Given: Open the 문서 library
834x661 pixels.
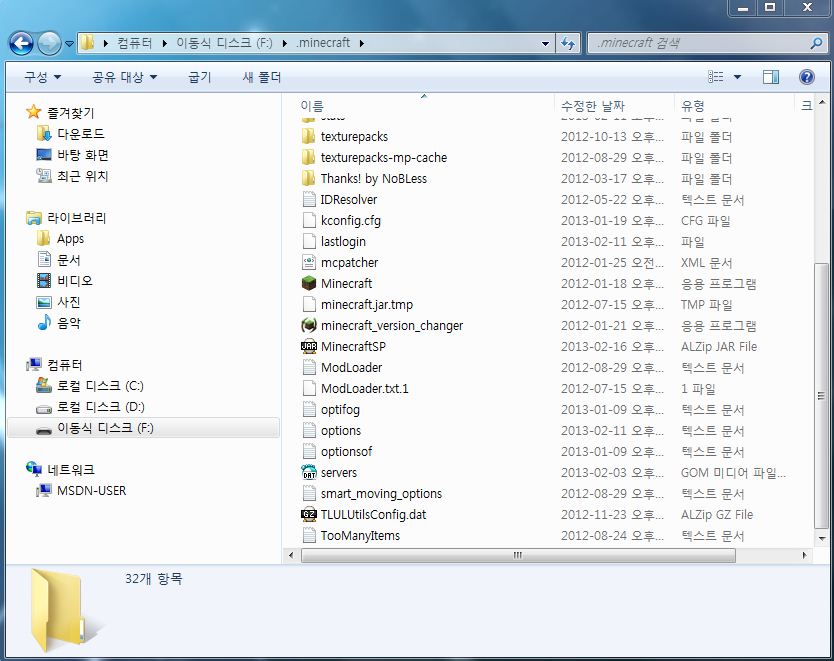Looking at the screenshot, I should pos(69,260).
